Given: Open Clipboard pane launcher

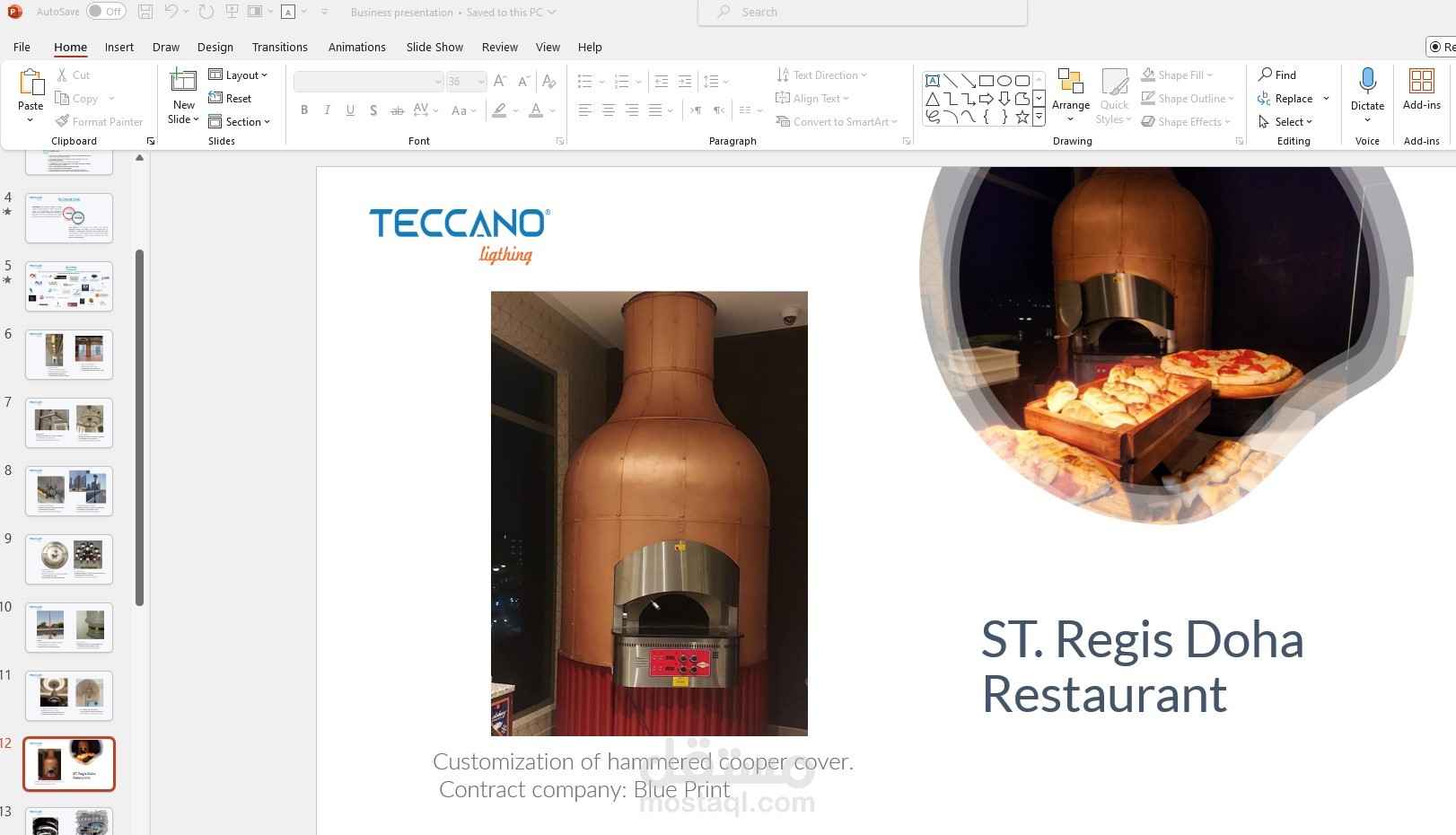Looking at the screenshot, I should pos(151,141).
